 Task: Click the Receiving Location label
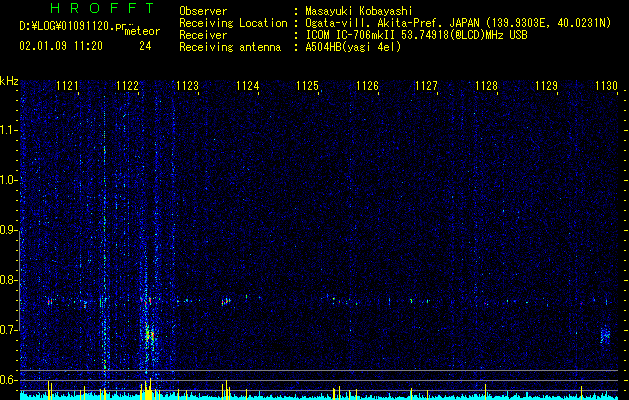[x=233, y=23]
